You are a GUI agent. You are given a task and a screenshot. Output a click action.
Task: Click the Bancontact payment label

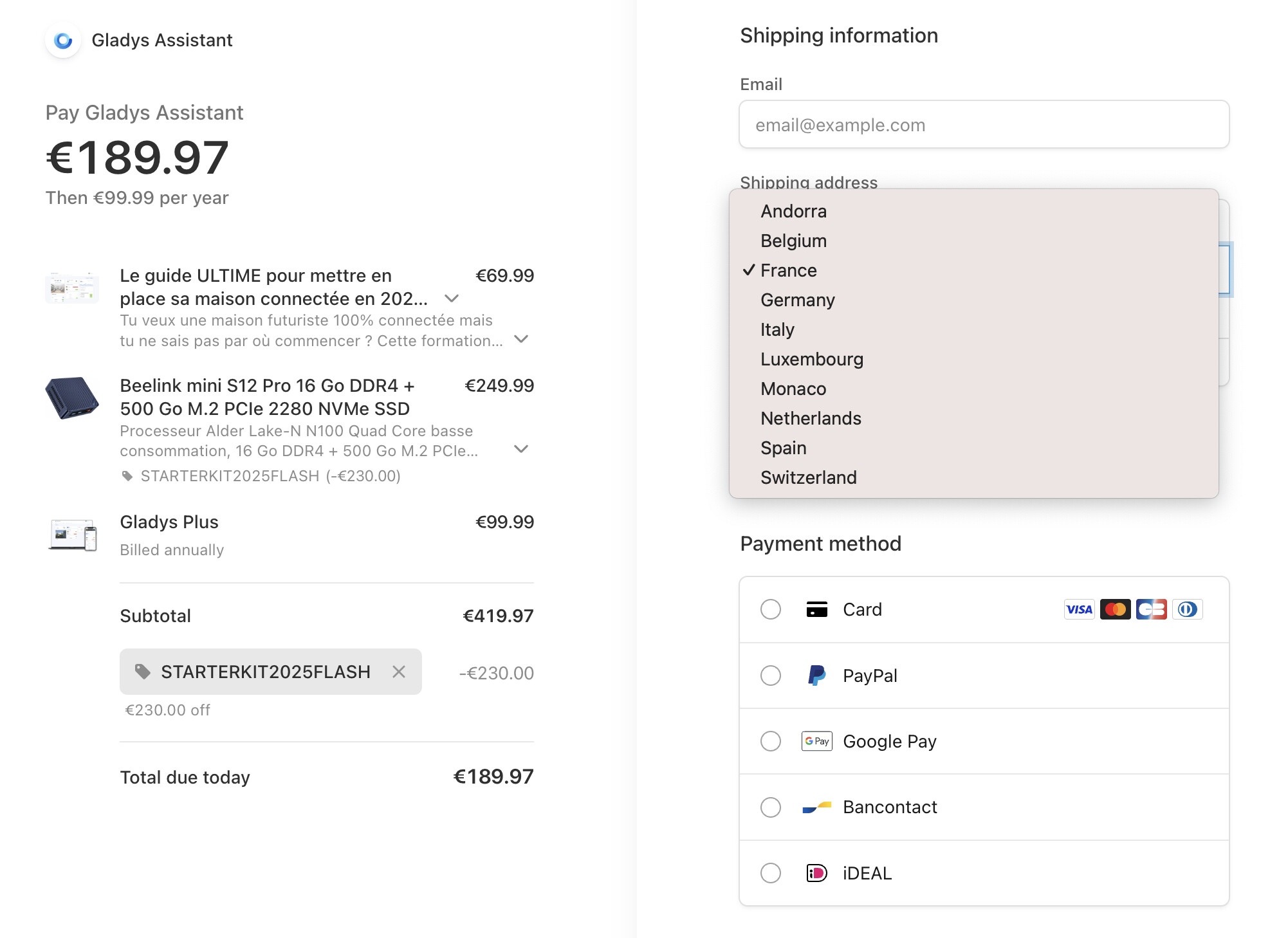coord(890,807)
